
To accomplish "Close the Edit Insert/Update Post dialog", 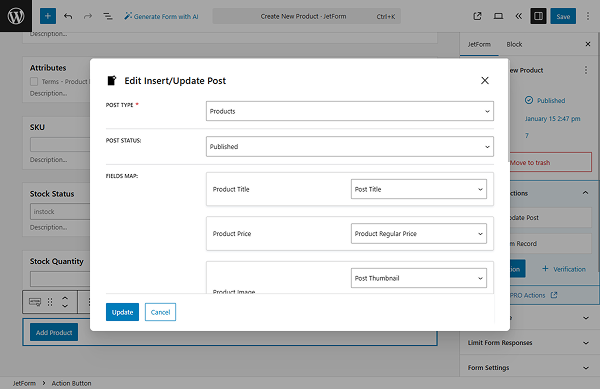I will pos(485,80).
